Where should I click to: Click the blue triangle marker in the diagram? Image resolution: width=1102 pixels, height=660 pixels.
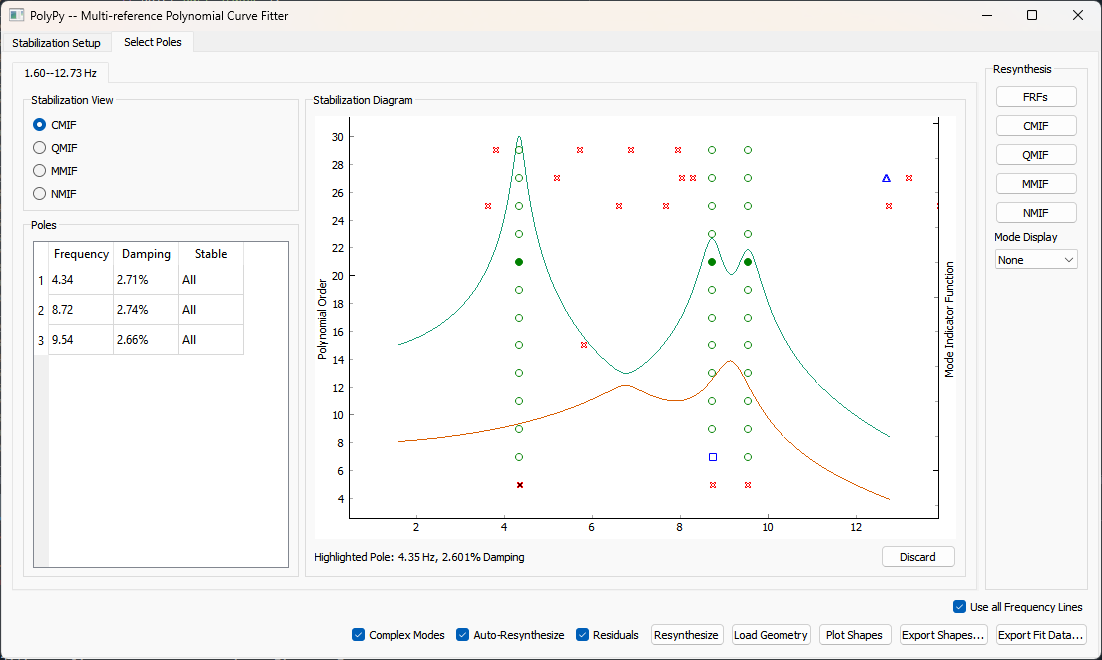(x=886, y=178)
